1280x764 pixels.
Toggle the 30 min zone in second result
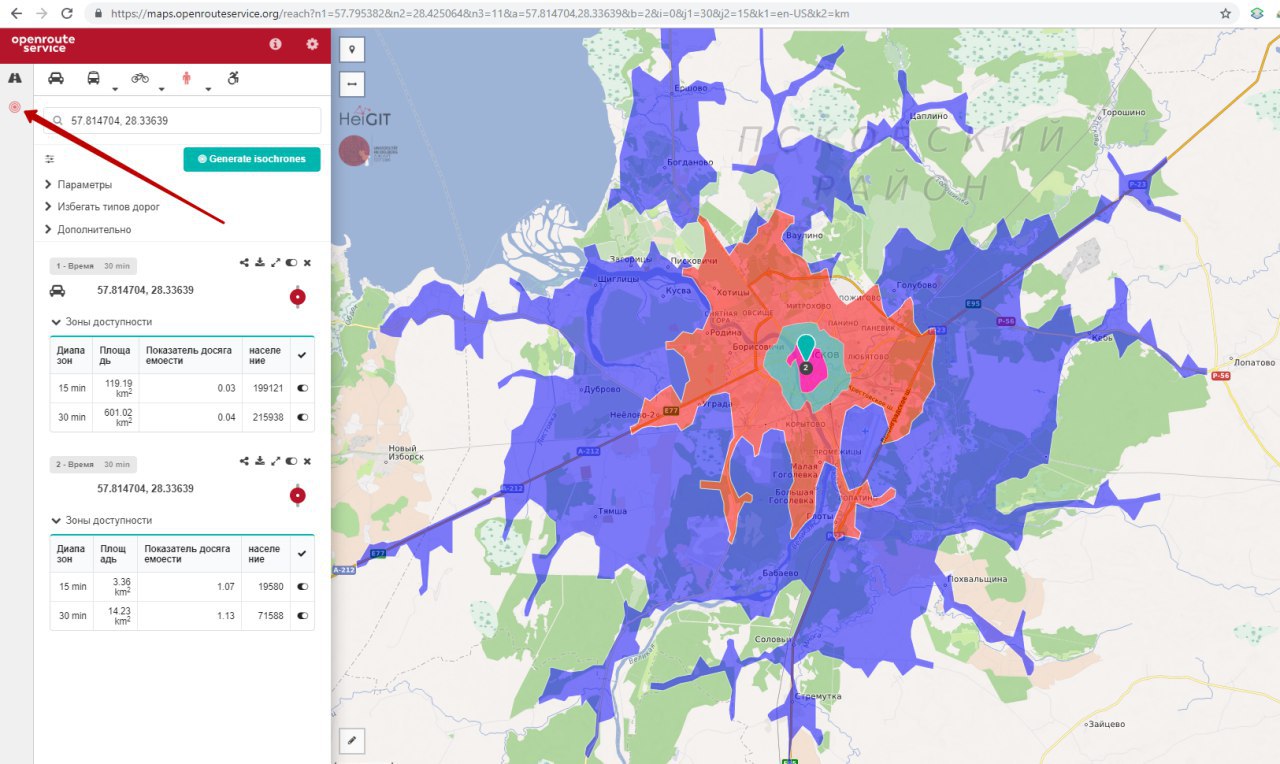[302, 616]
